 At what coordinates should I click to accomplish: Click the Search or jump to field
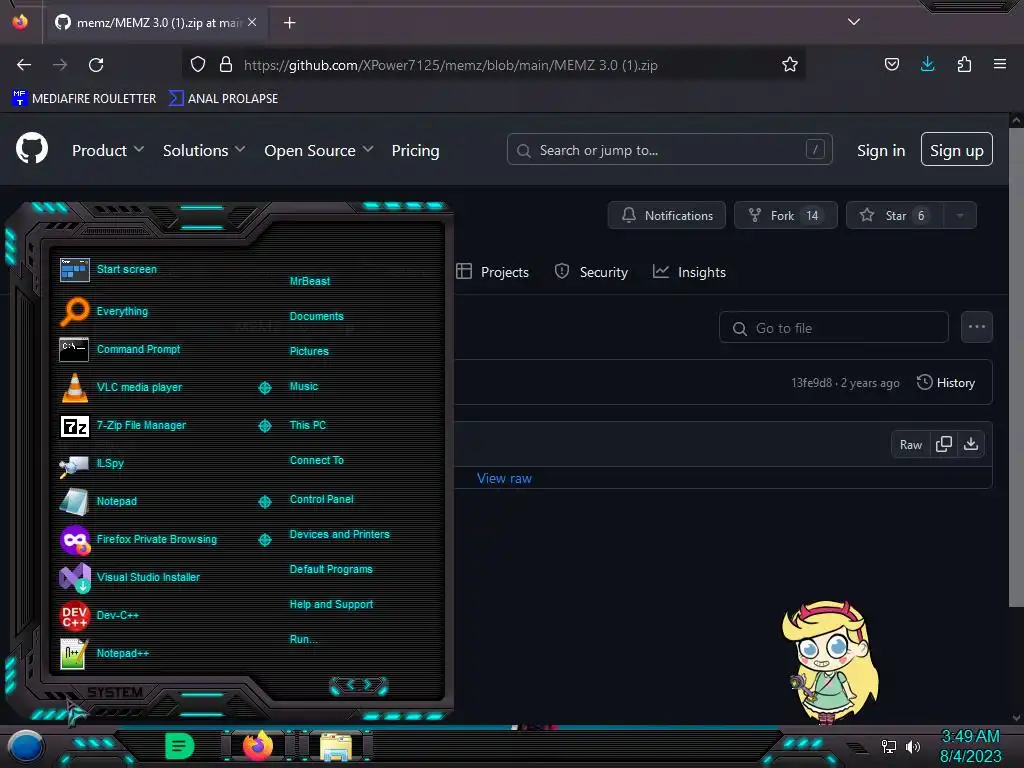(x=669, y=150)
